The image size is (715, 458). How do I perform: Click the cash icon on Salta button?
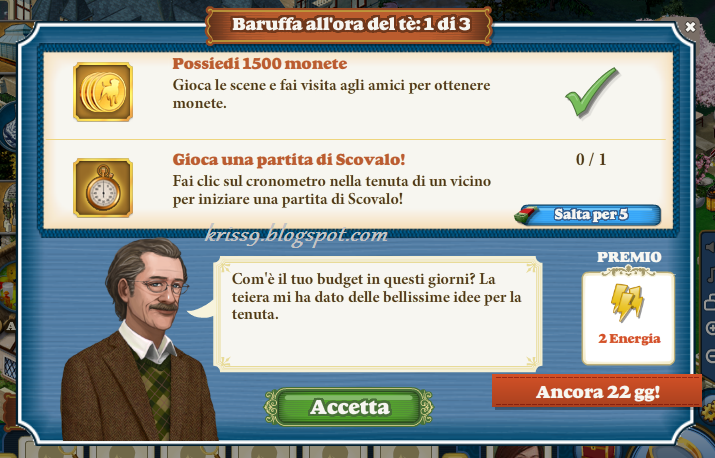tap(526, 215)
